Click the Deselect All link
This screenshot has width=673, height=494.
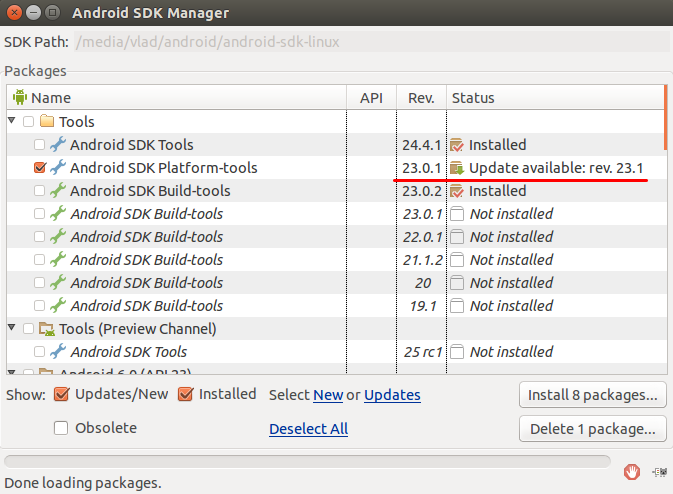coord(308,429)
